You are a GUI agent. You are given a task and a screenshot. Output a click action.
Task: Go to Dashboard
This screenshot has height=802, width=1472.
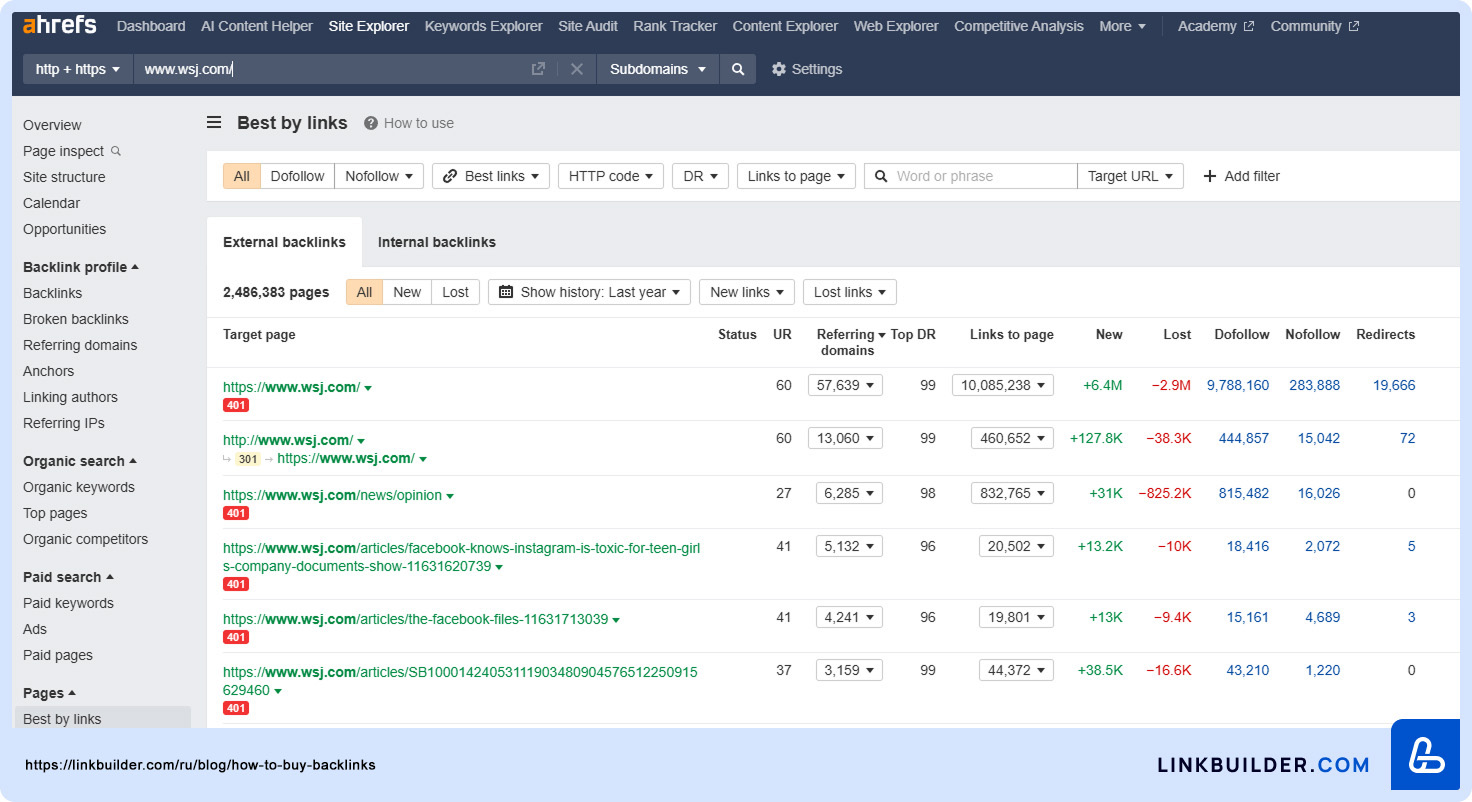click(151, 26)
